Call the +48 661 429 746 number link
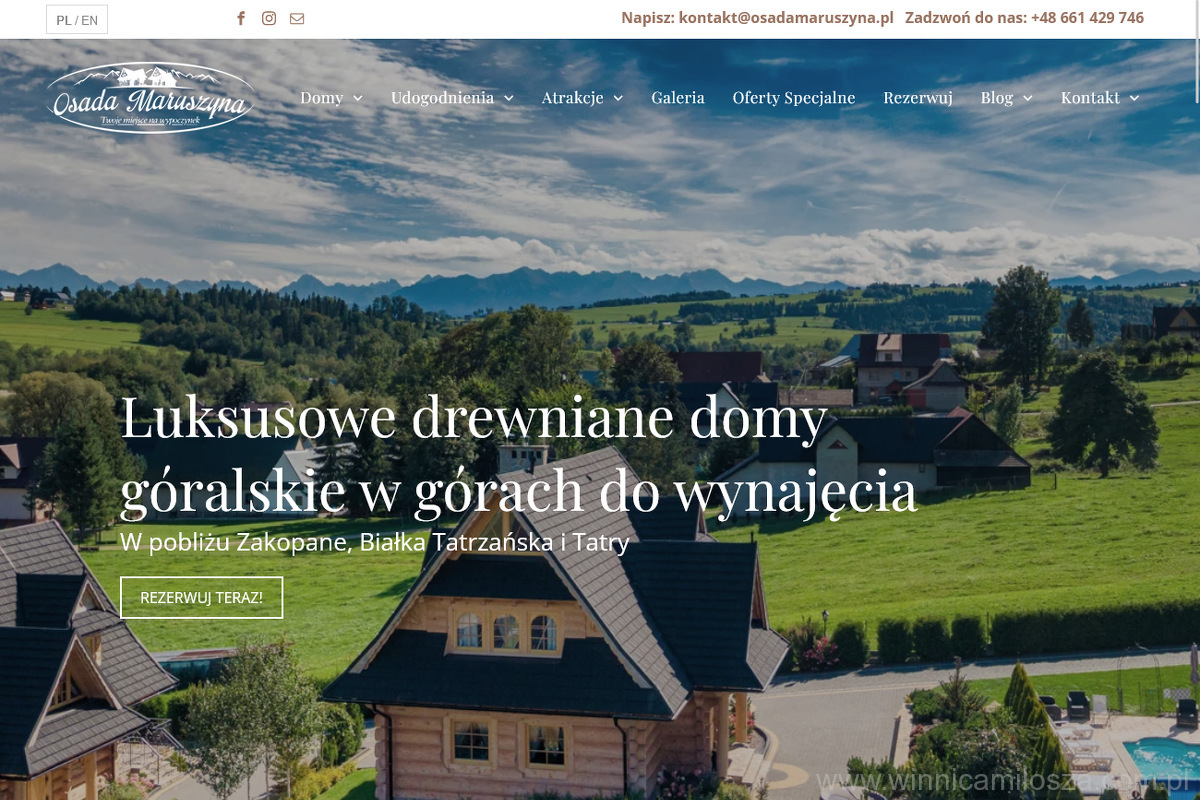1200x800 pixels. pos(1086,18)
